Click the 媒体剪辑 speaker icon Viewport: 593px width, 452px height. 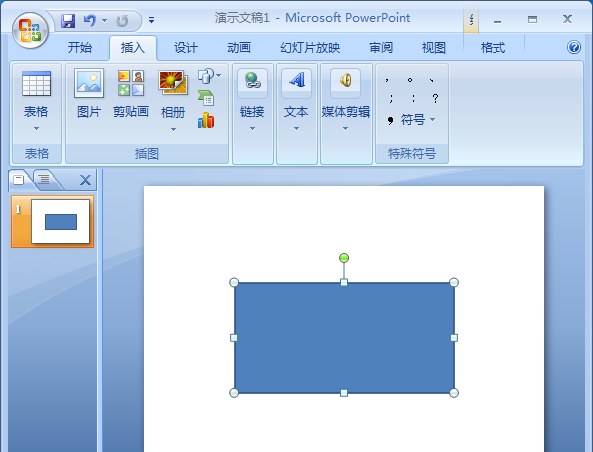tap(345, 81)
